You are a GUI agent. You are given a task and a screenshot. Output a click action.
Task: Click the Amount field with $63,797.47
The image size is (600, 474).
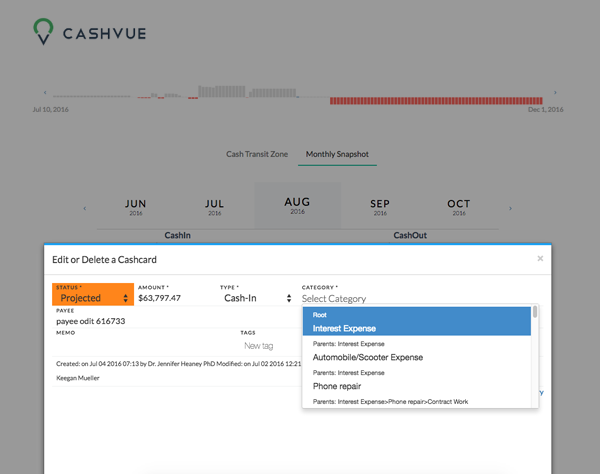point(175,298)
